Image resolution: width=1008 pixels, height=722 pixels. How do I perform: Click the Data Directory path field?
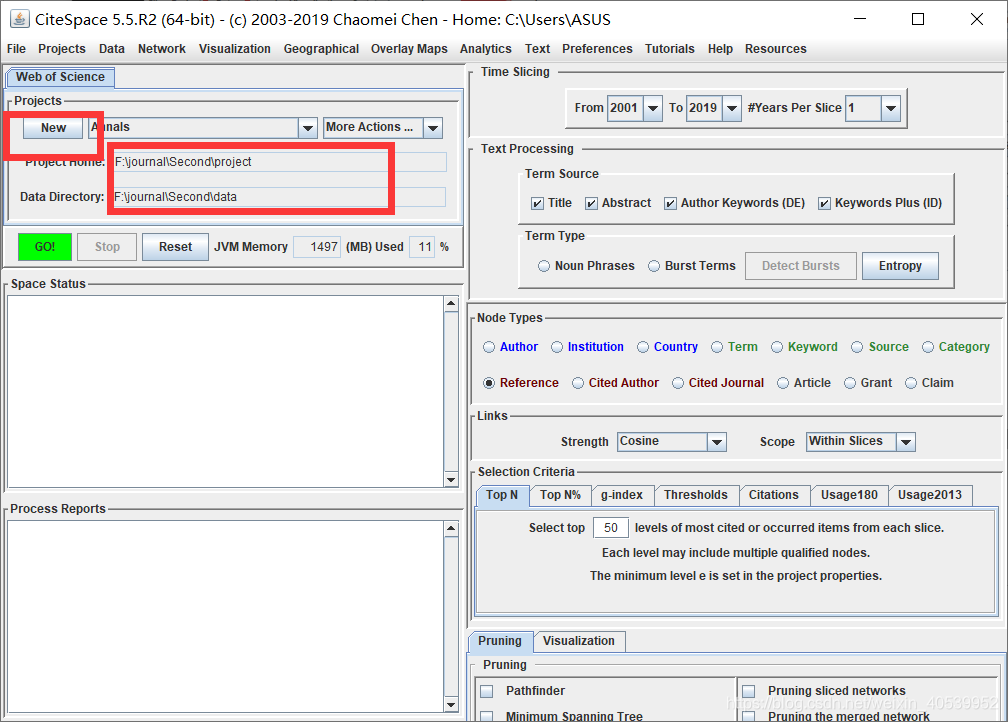coord(280,197)
